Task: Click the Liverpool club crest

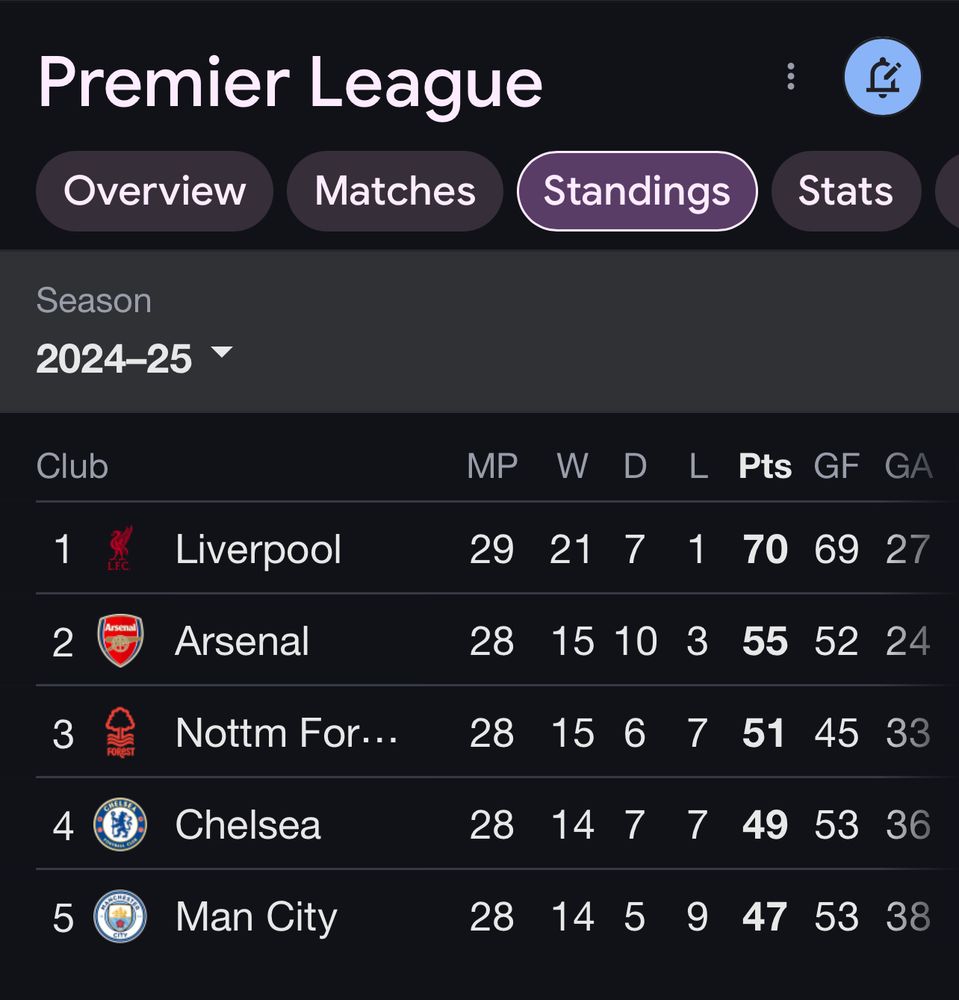Action: [x=120, y=549]
